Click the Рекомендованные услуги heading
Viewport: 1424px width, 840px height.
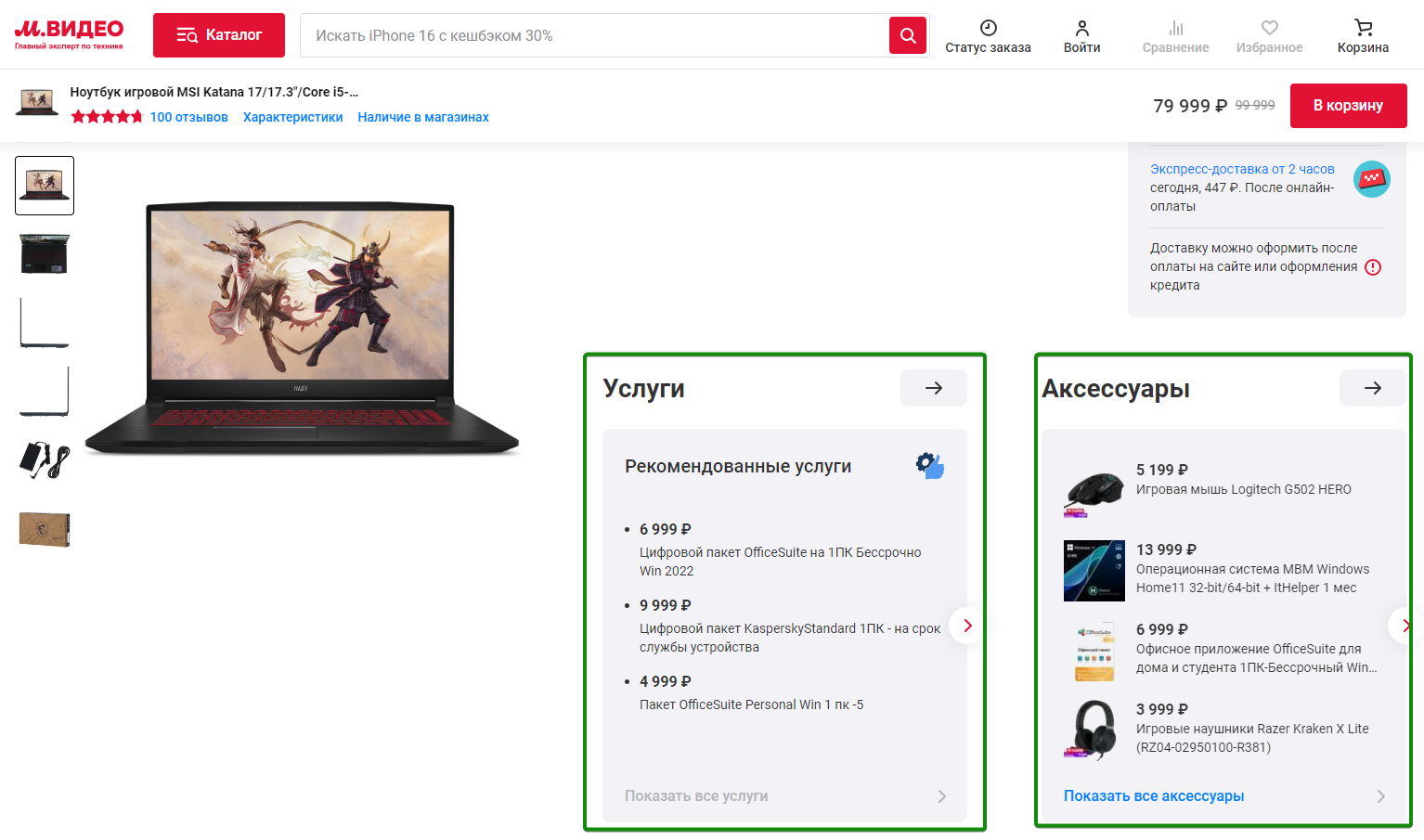tap(738, 466)
